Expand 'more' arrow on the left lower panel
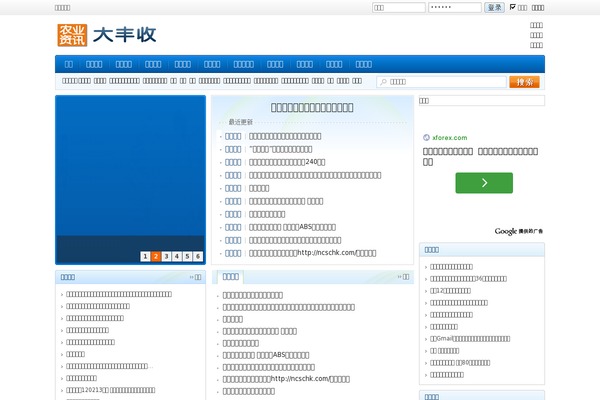Screen dimensions: 600x400 click(x=194, y=277)
